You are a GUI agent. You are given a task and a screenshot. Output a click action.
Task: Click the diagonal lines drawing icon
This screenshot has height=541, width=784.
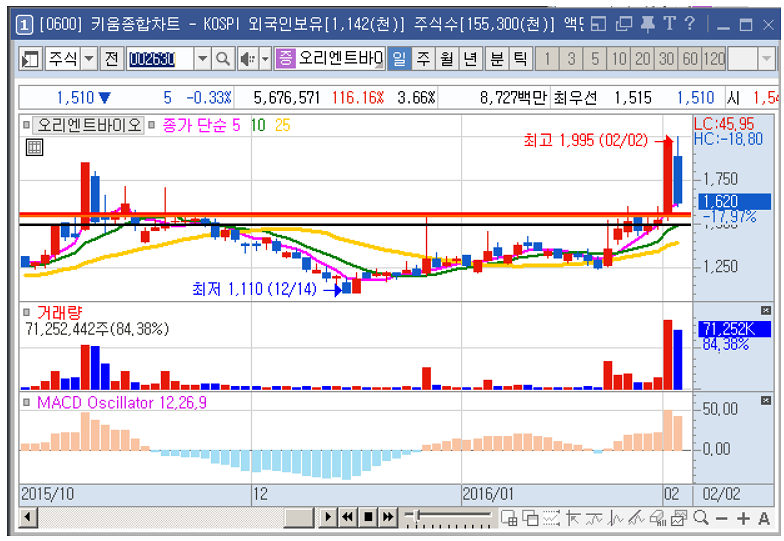[636, 518]
